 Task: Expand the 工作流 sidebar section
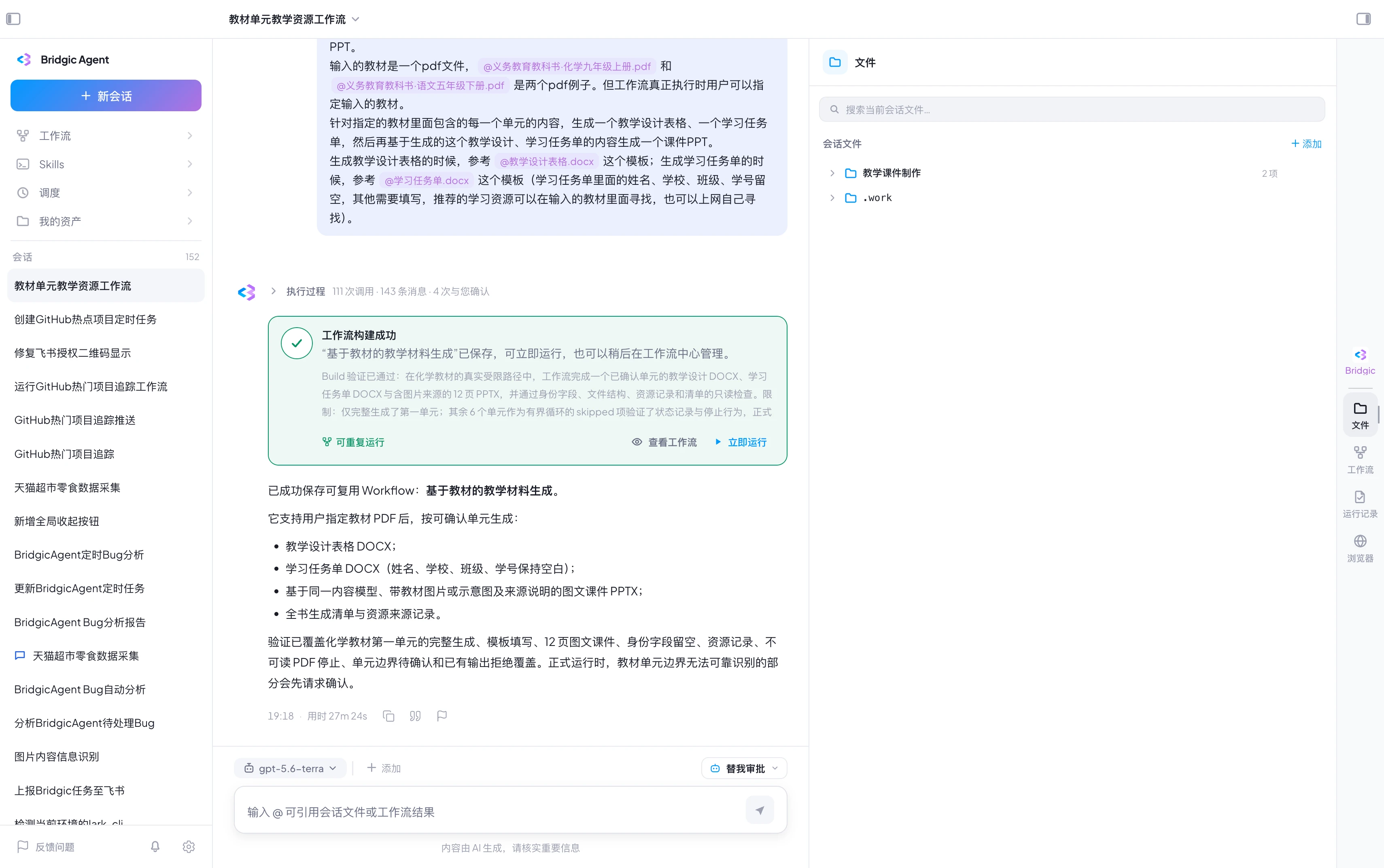pyautogui.click(x=106, y=135)
